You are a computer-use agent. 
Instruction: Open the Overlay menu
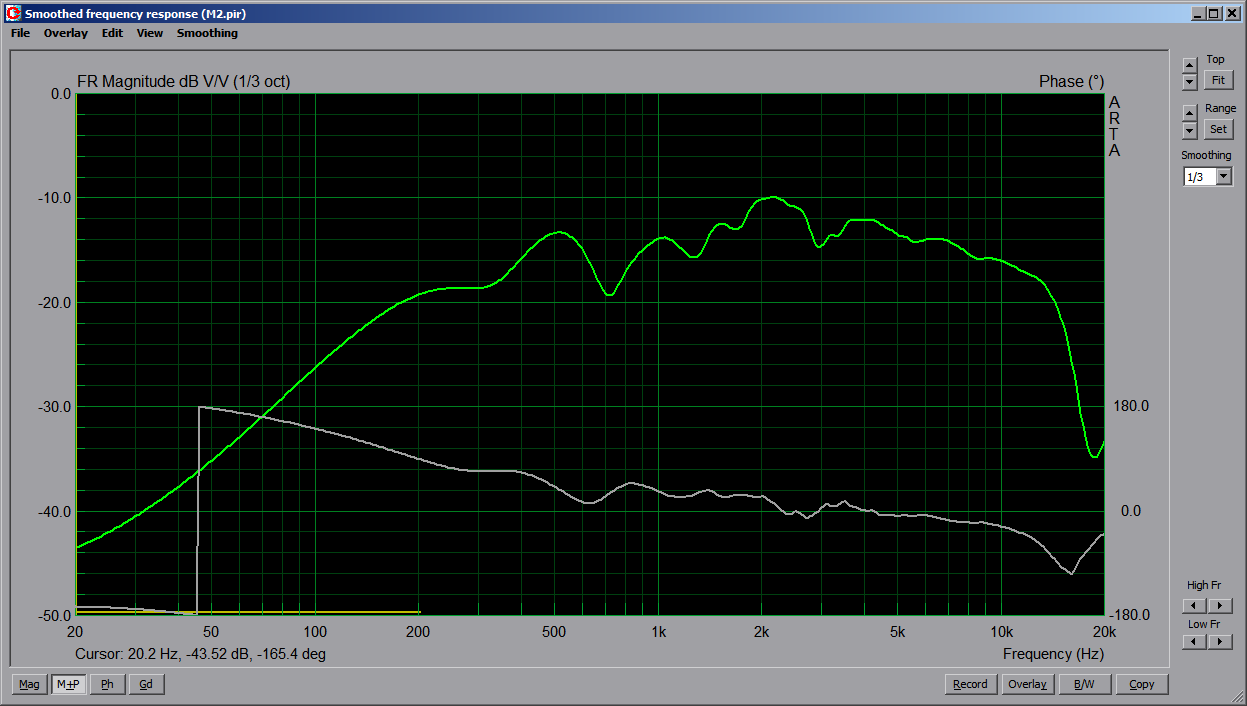pyautogui.click(x=65, y=33)
